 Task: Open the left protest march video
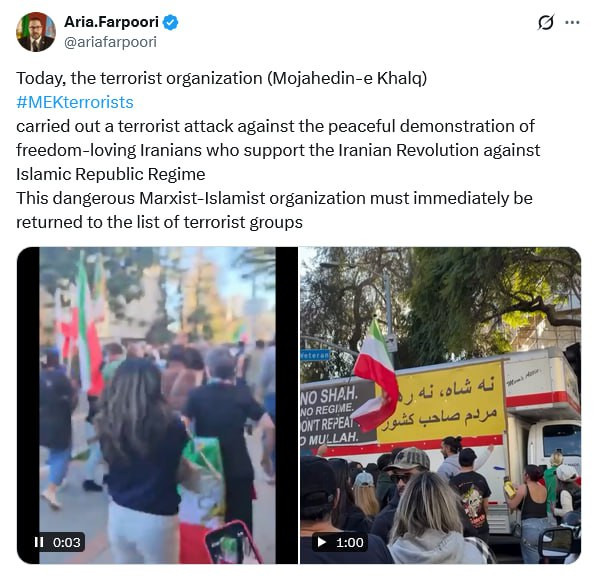157,405
